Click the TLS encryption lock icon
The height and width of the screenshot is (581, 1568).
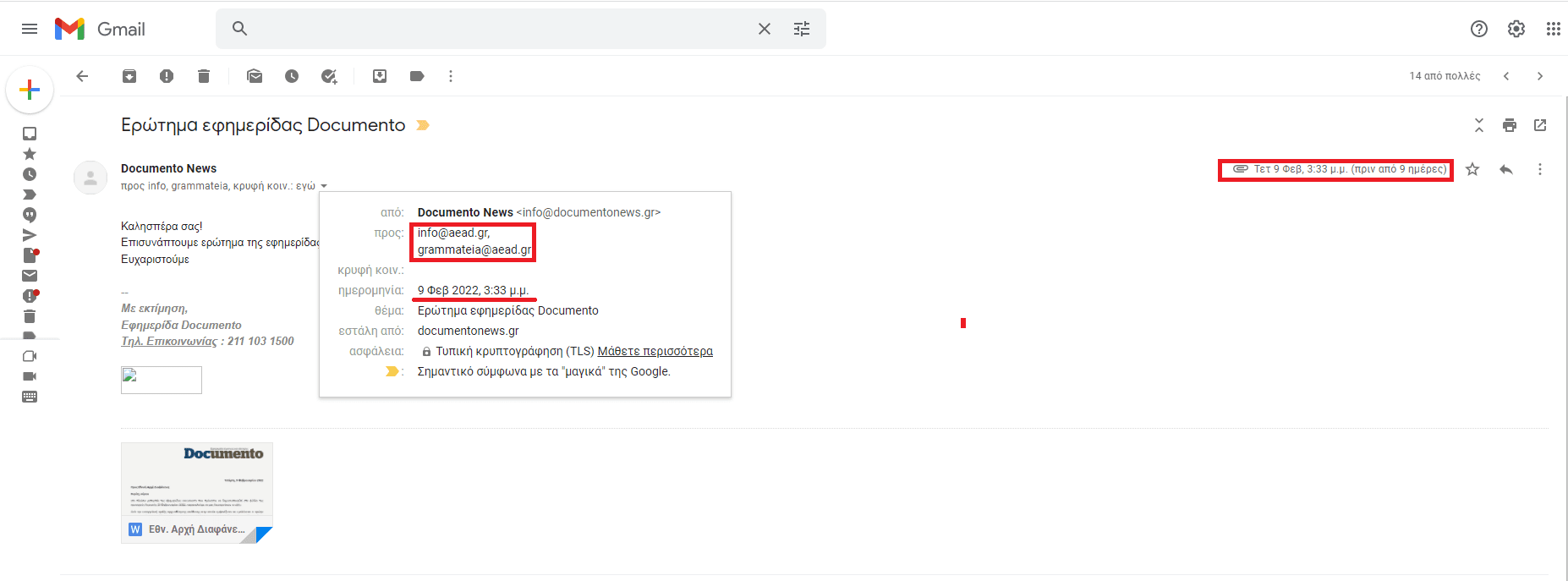coord(426,352)
